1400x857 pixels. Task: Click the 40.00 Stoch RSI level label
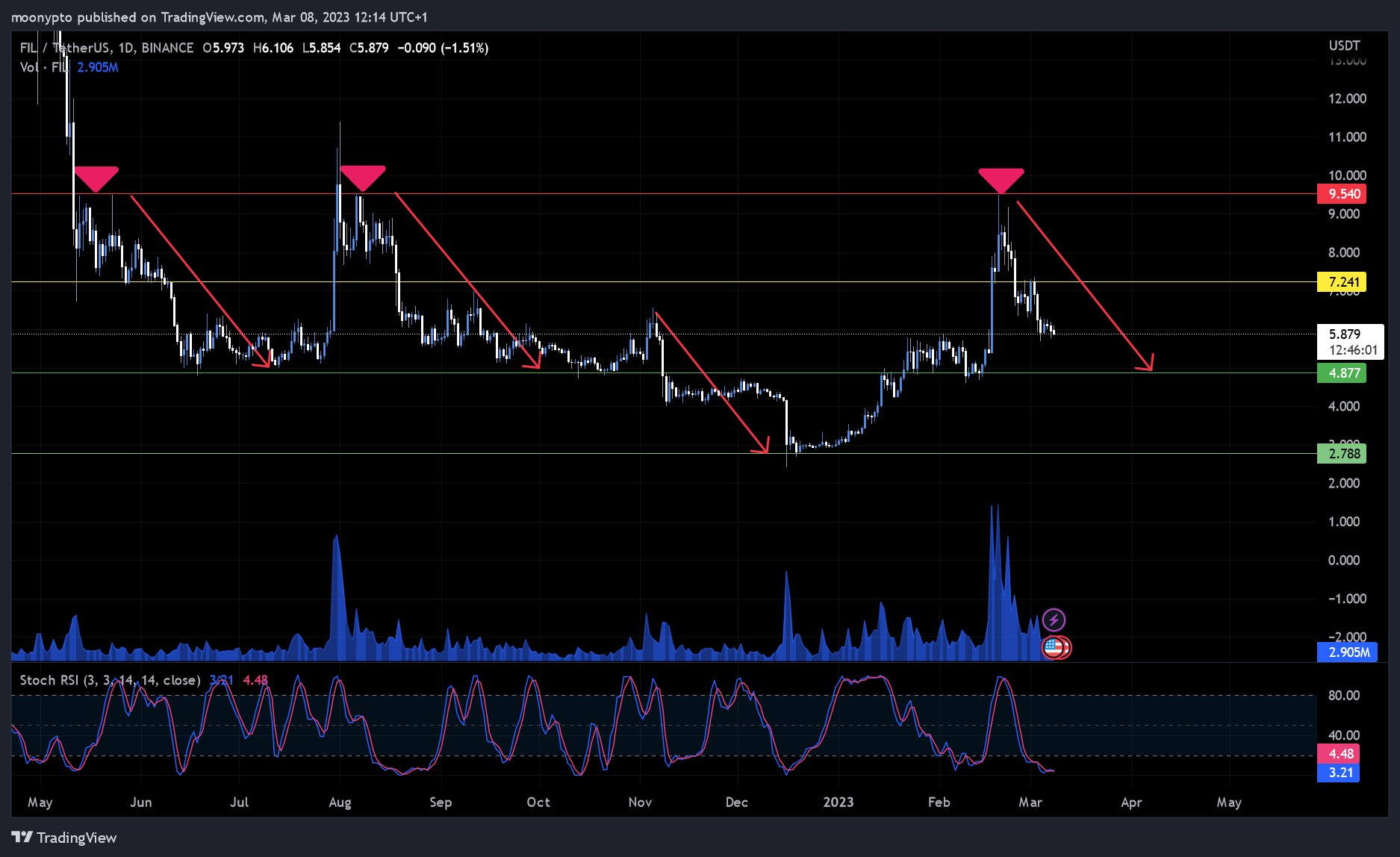(x=1344, y=735)
